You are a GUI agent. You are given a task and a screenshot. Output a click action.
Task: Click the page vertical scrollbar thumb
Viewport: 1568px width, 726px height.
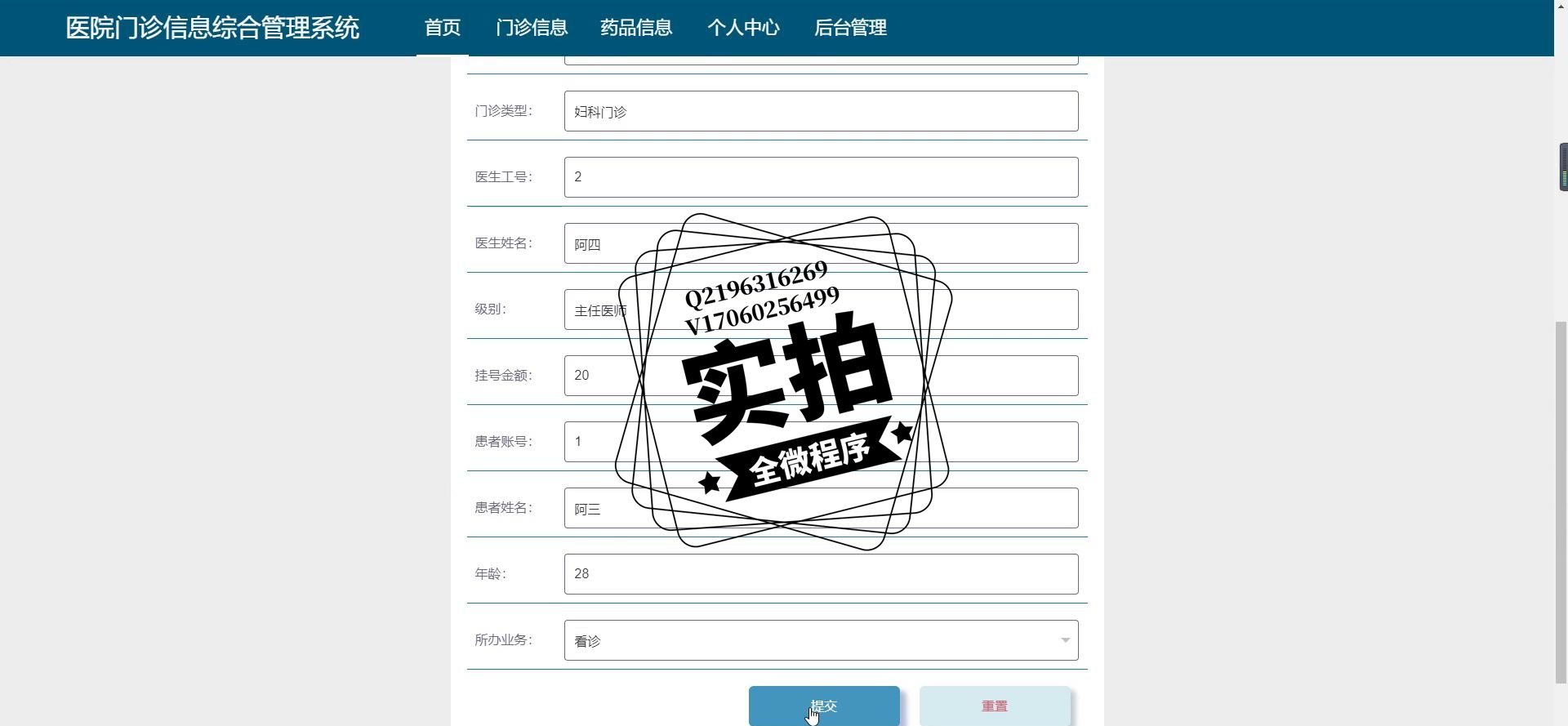(x=1561, y=502)
